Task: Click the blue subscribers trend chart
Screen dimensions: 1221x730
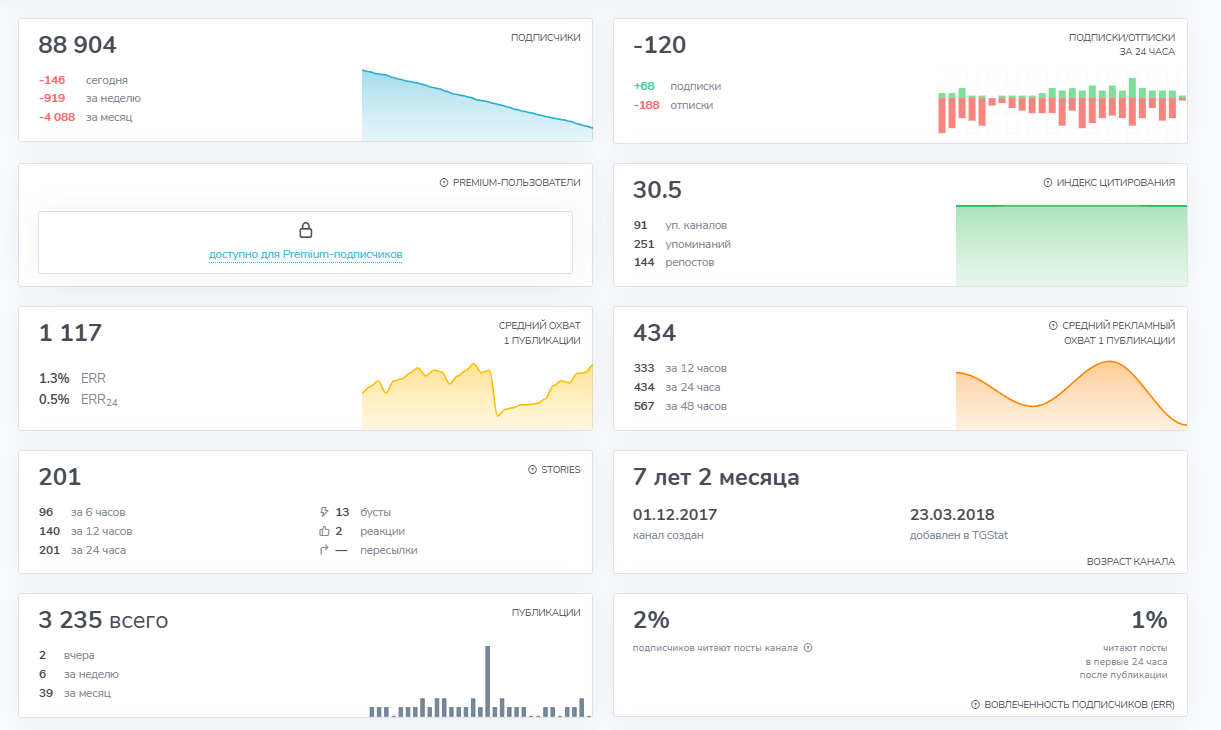Action: click(477, 104)
